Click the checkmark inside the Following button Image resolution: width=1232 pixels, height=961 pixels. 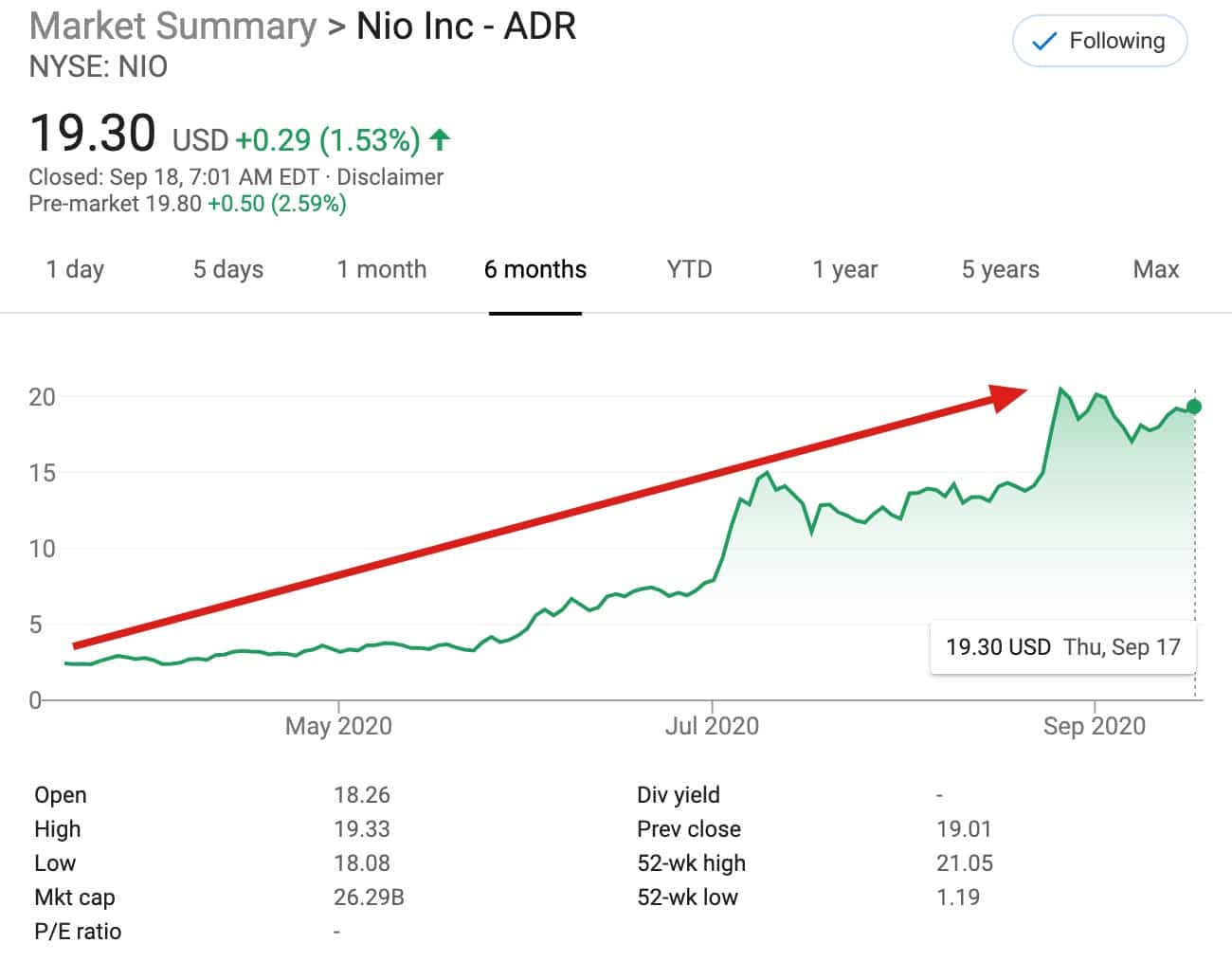1043,41
